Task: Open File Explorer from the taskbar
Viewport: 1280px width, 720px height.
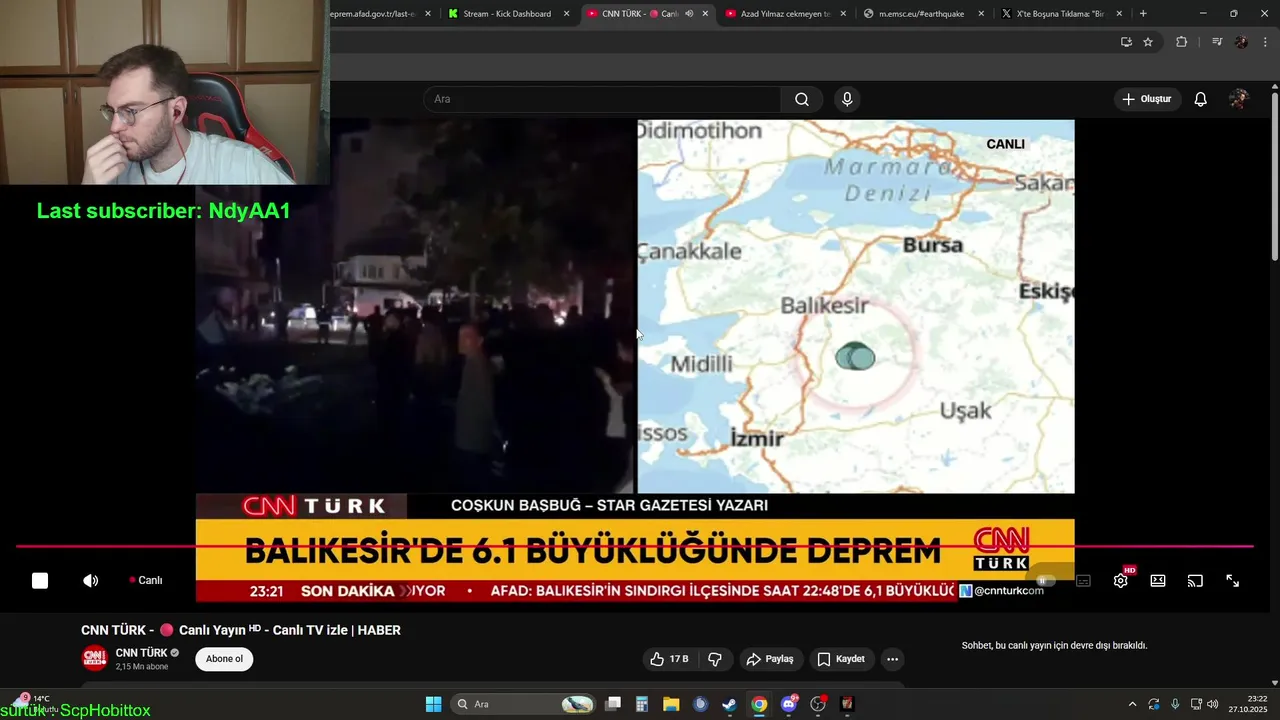Action: coord(671,704)
